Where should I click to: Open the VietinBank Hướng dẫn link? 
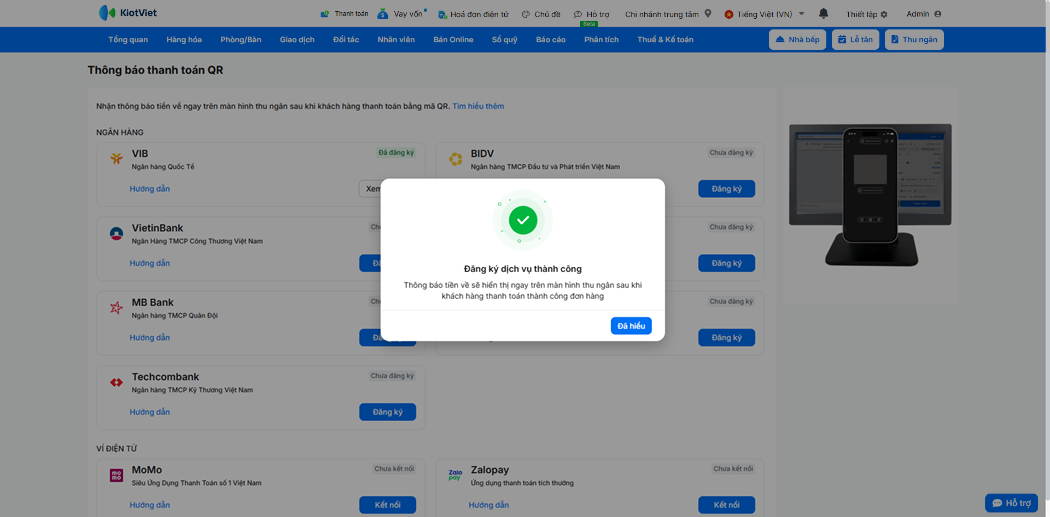point(150,263)
